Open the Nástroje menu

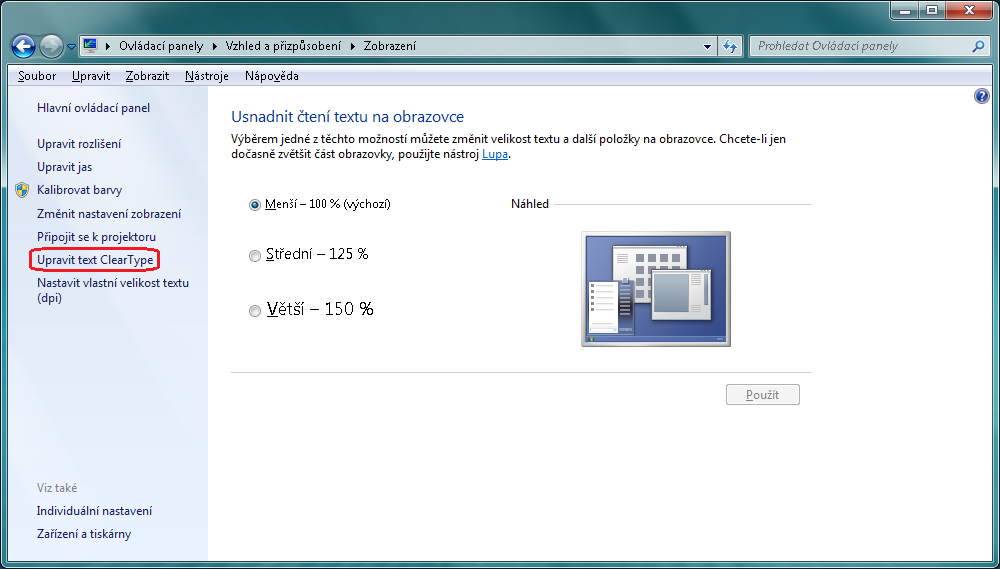pyautogui.click(x=206, y=76)
